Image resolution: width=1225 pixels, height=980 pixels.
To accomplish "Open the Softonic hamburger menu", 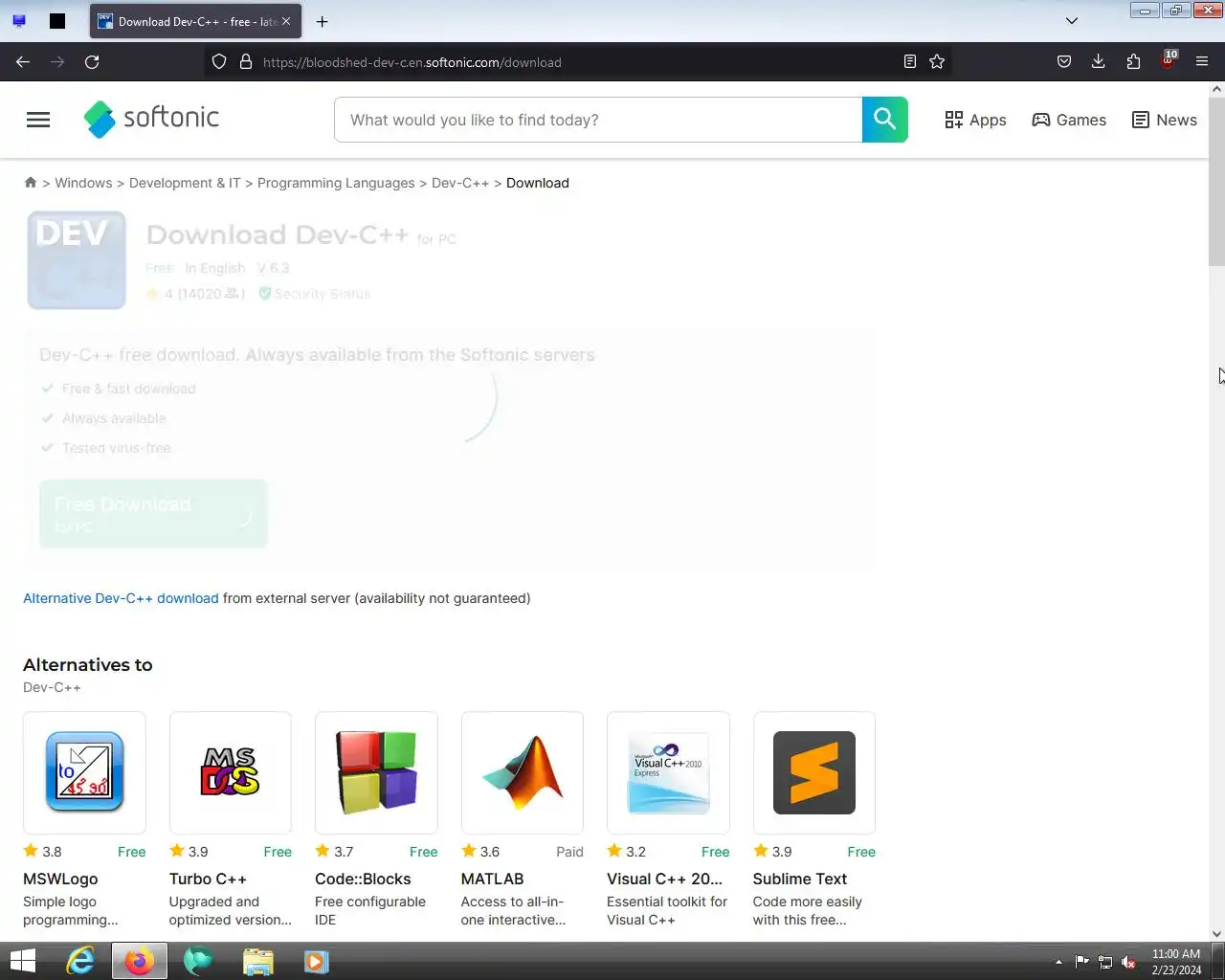I will (x=38, y=120).
